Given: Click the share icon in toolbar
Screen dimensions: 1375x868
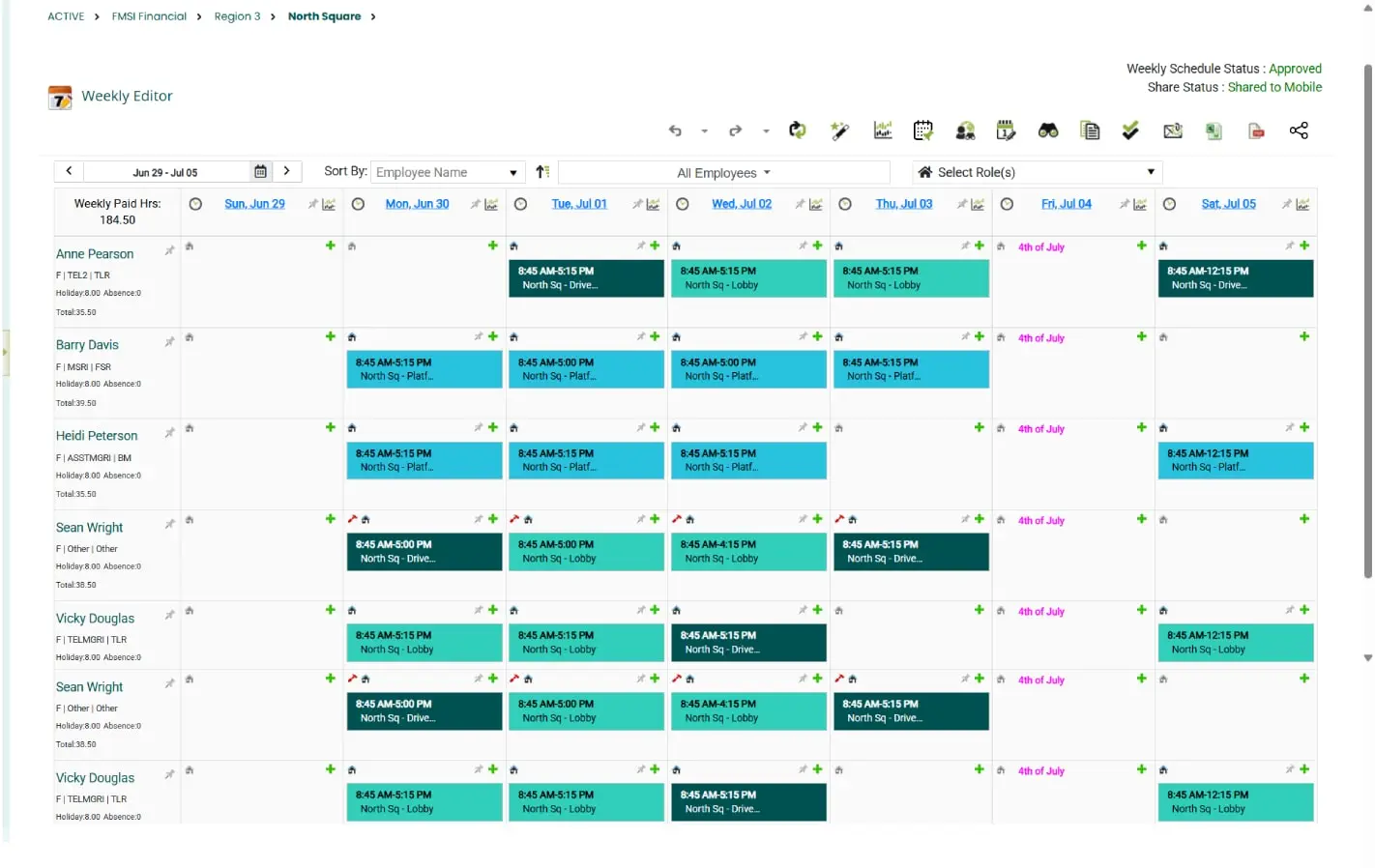Looking at the screenshot, I should coord(1299,130).
